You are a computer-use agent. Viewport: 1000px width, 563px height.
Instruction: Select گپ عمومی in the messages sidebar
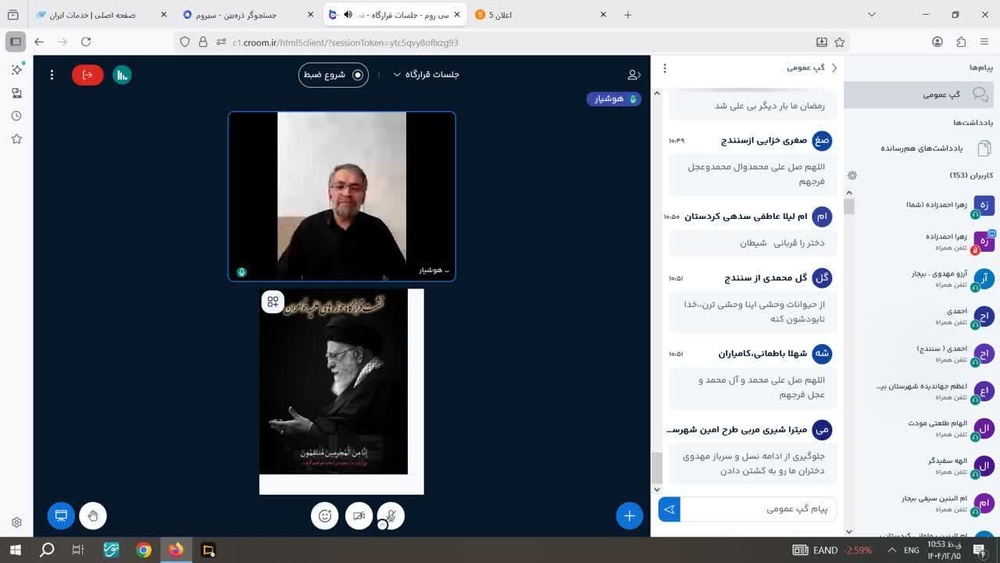(940, 94)
